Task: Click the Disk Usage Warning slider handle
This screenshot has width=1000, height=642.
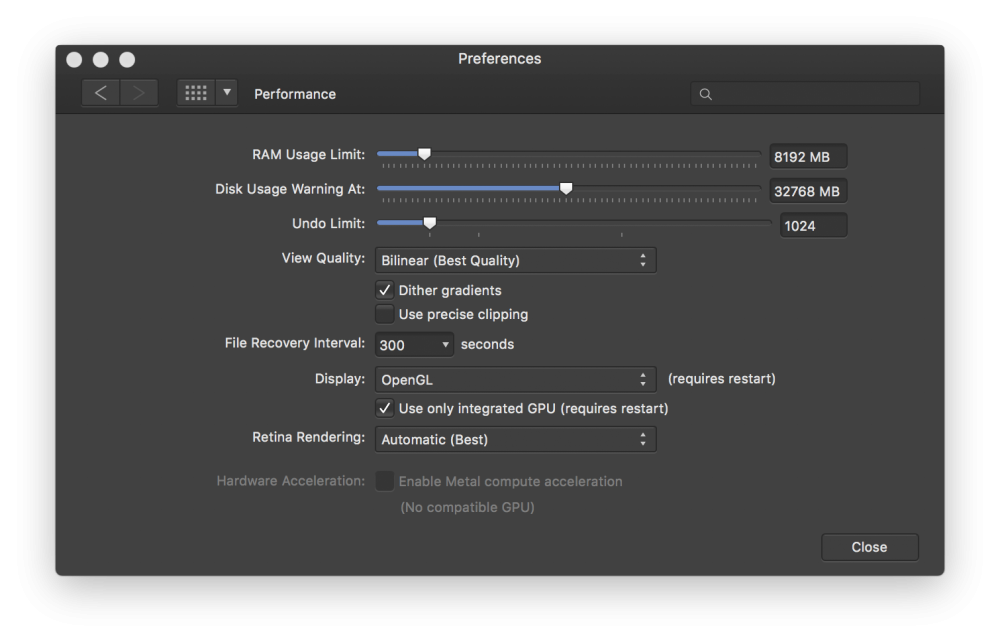Action: (566, 188)
